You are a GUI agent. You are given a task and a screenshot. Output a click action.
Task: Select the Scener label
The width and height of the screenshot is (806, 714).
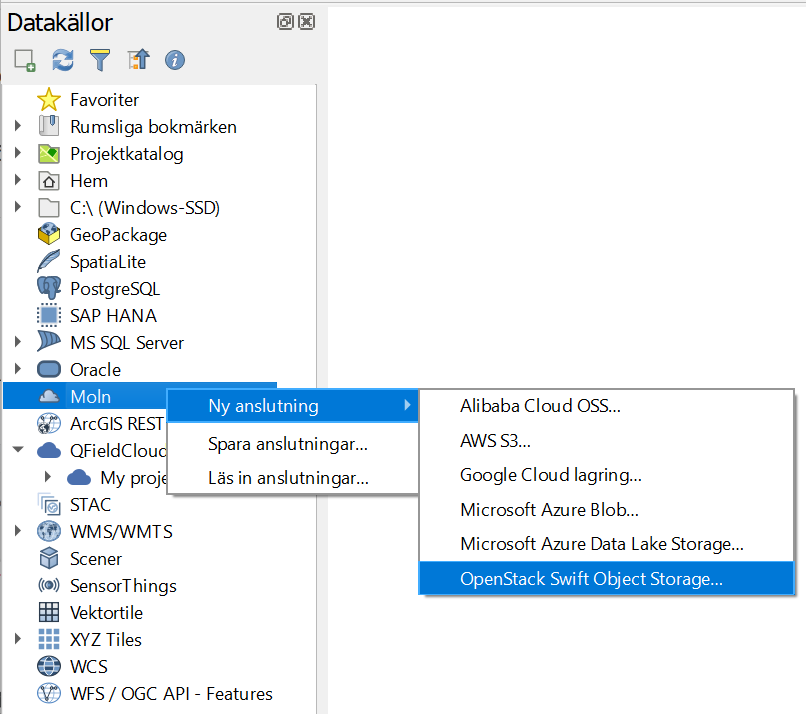click(x=96, y=558)
